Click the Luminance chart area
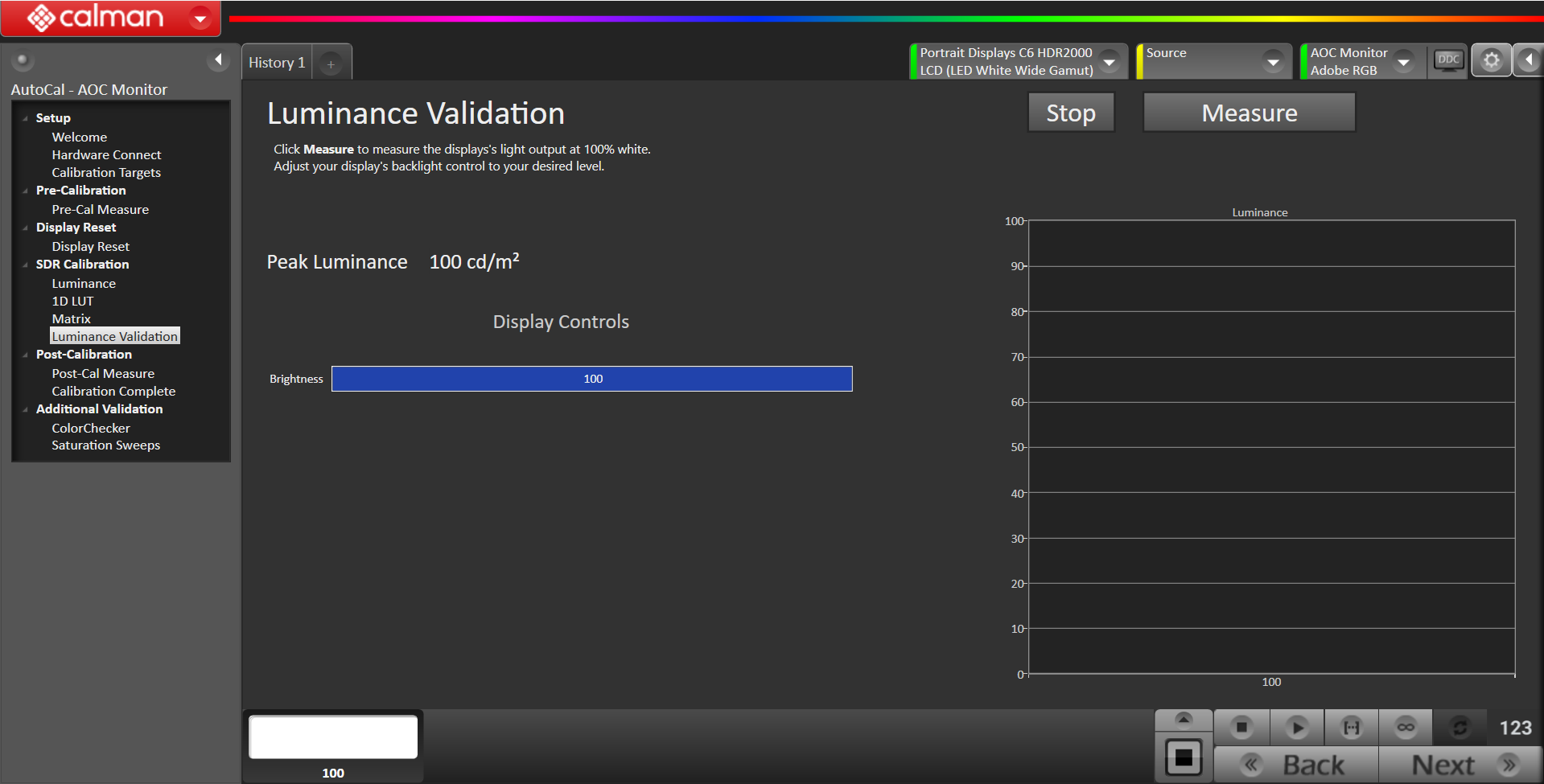The width and height of the screenshot is (1544, 784). (1271, 447)
